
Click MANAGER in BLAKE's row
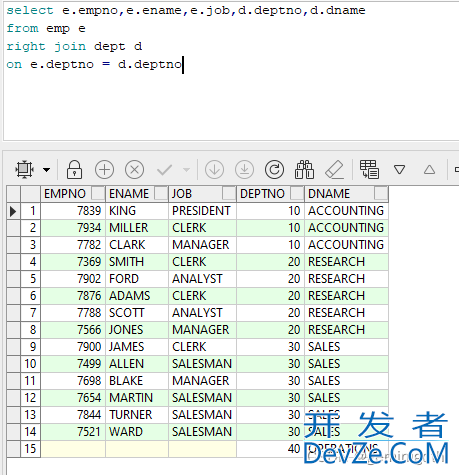point(202,381)
